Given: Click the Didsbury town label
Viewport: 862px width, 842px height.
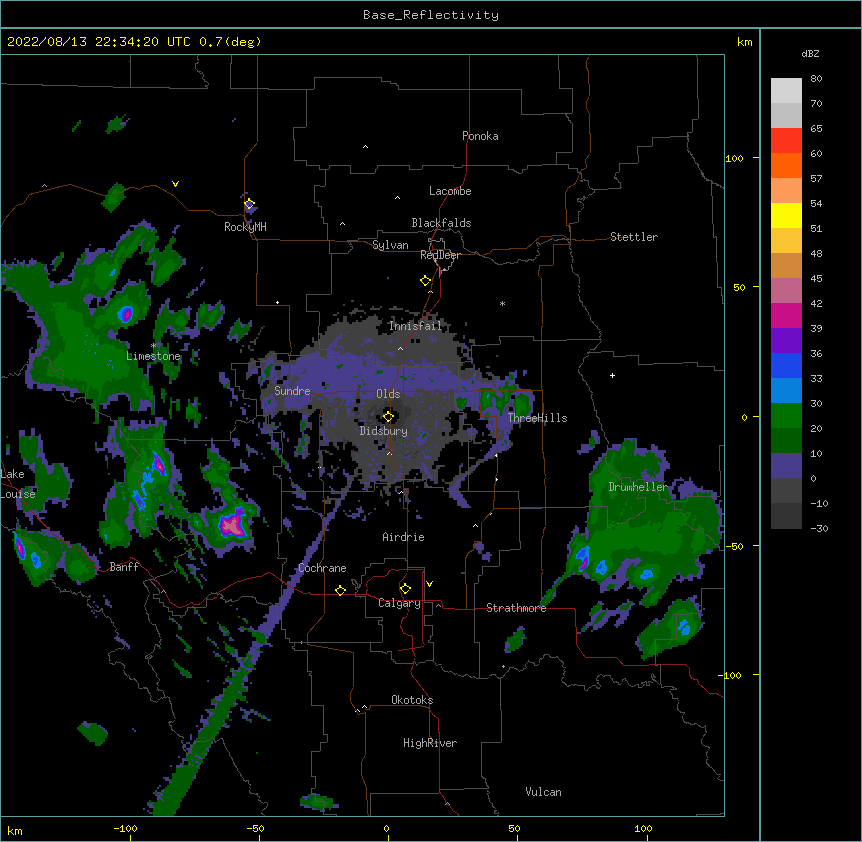Looking at the screenshot, I should pos(384,431).
